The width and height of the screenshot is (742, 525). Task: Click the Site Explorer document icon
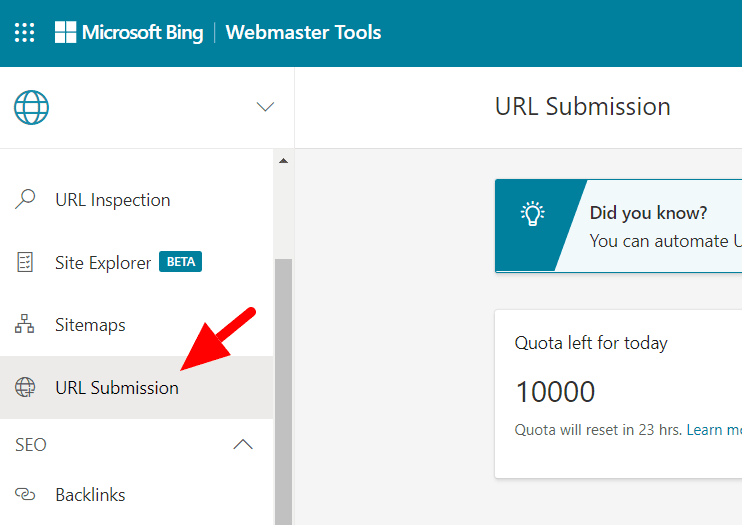[25, 263]
